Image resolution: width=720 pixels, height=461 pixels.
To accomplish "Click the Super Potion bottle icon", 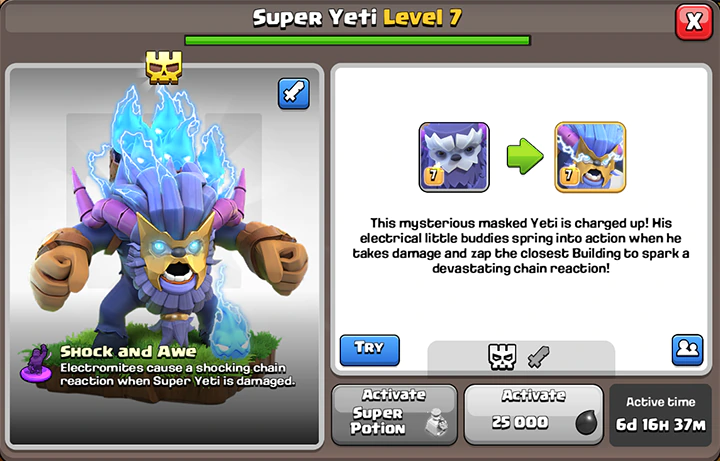I will tap(436, 422).
